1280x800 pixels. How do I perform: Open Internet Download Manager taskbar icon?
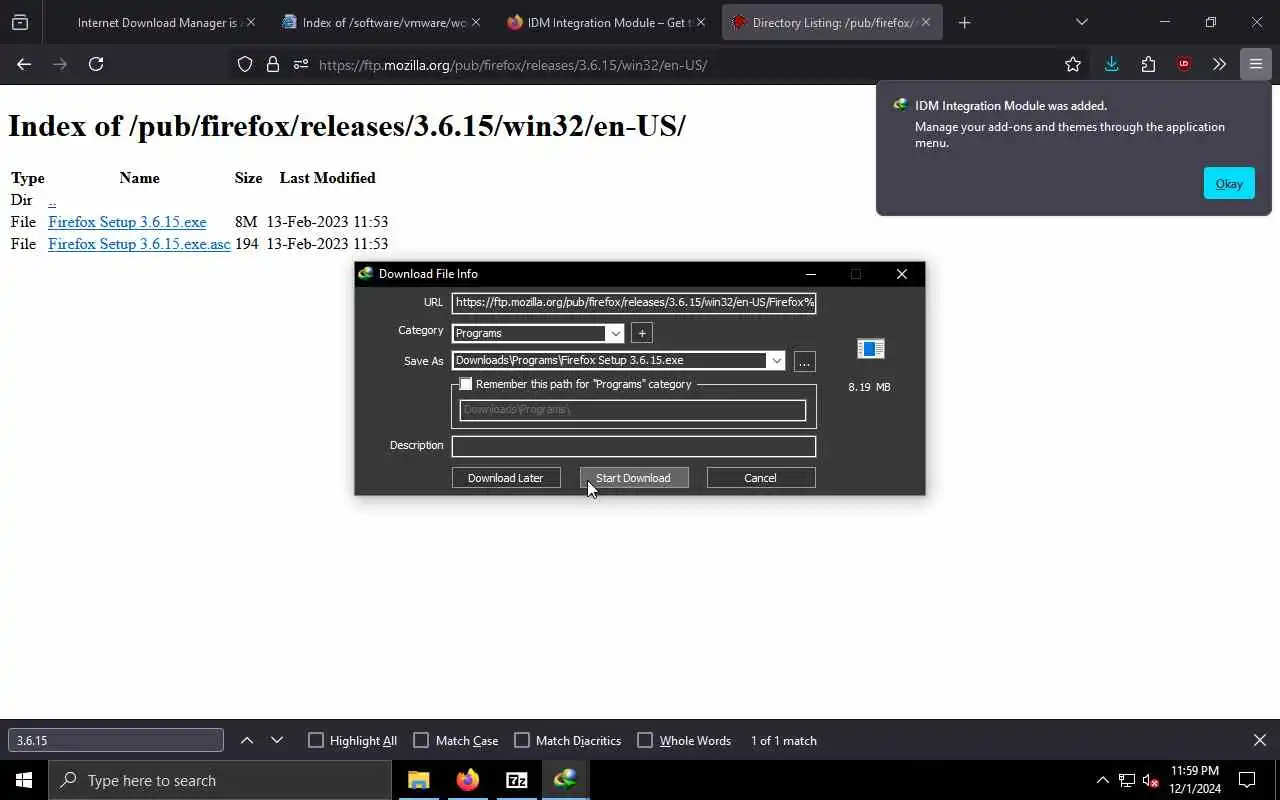(x=566, y=780)
